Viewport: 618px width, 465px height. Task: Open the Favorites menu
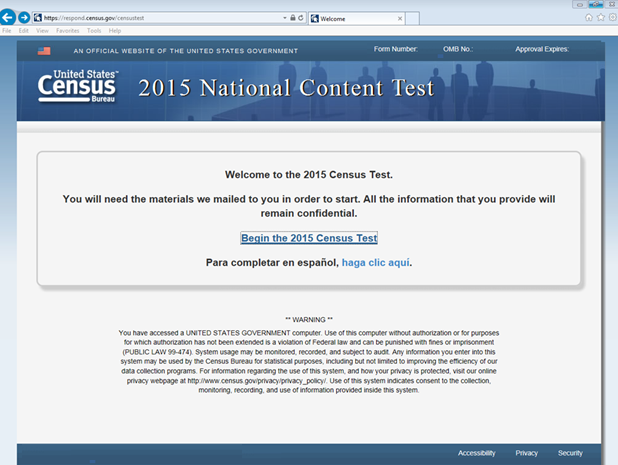(x=67, y=31)
